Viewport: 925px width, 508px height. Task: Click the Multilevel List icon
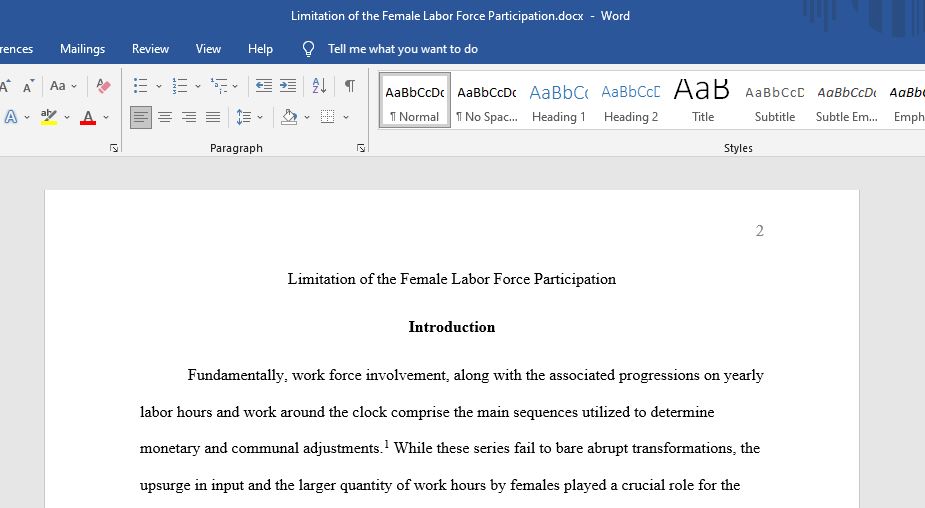point(219,86)
